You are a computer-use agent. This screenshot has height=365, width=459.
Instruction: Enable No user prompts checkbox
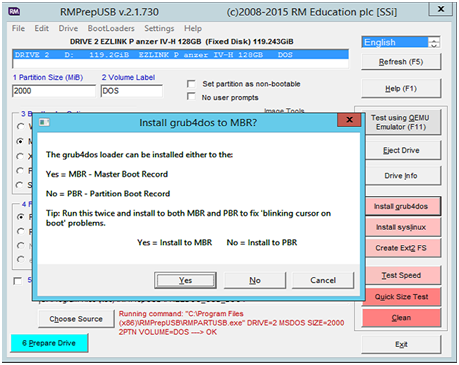point(191,97)
